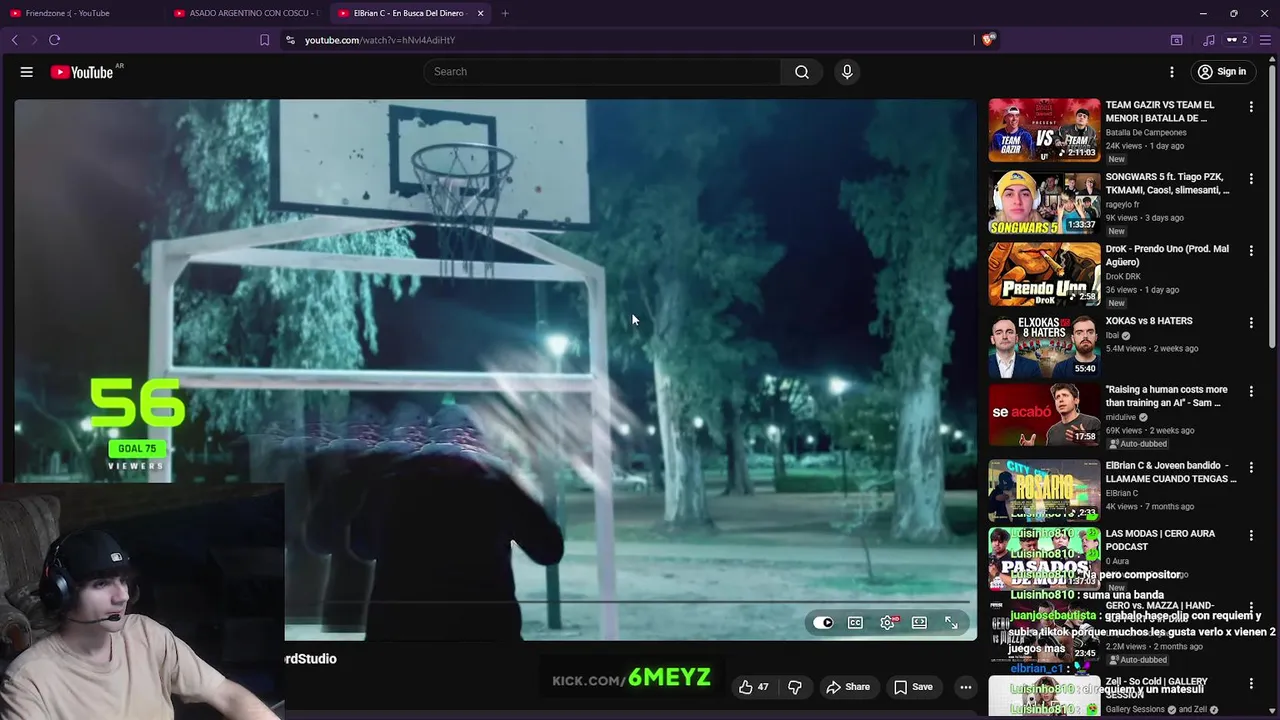Start voice search with the microphone
Viewport: 1280px width, 720px height.
847,72
